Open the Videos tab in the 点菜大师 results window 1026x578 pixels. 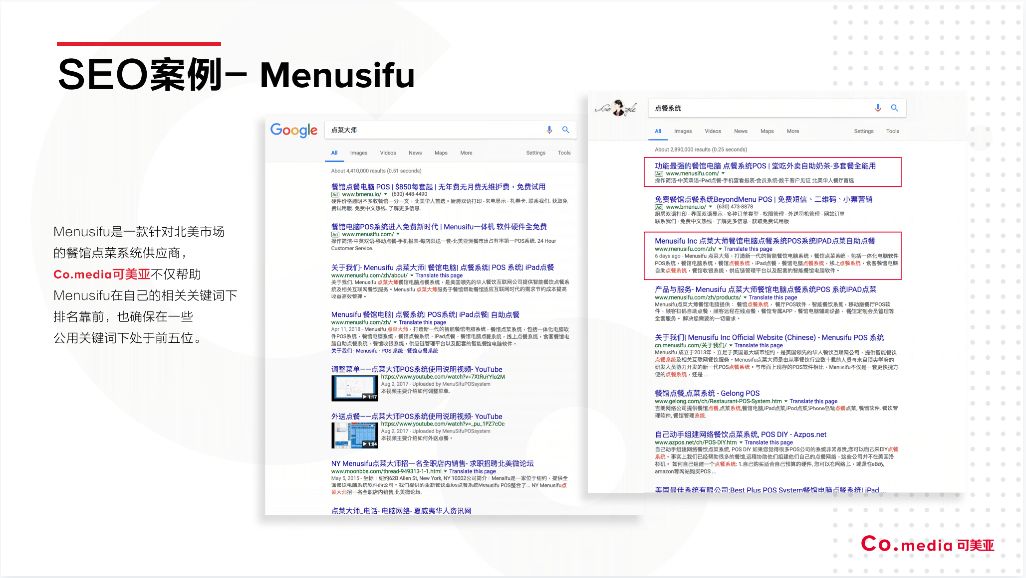388,153
